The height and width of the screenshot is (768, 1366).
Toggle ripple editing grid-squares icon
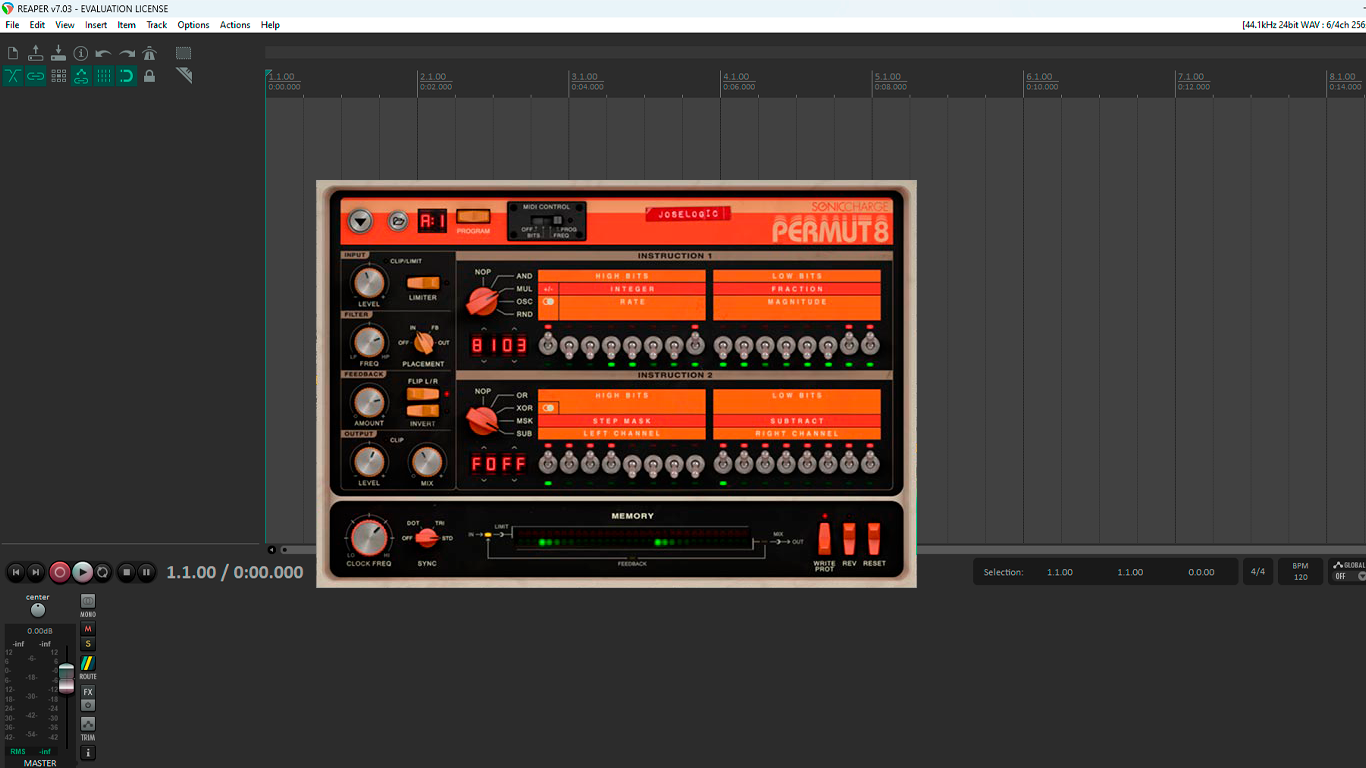point(58,76)
